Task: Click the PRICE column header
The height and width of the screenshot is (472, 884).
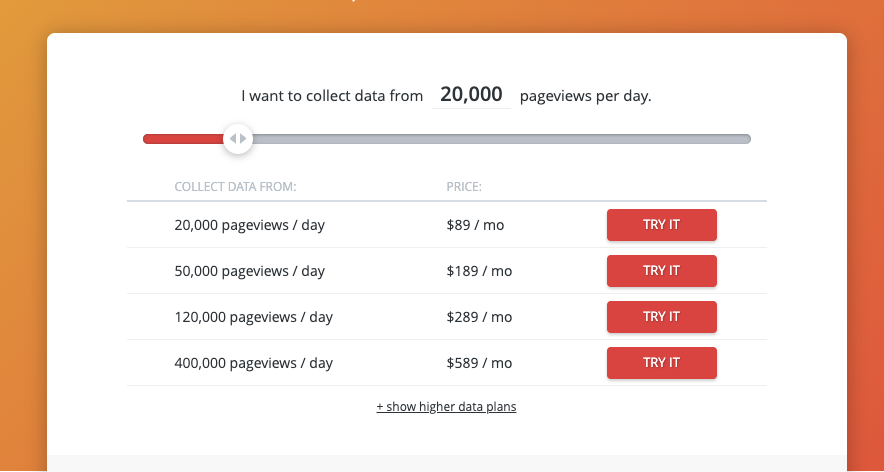Action: (464, 187)
